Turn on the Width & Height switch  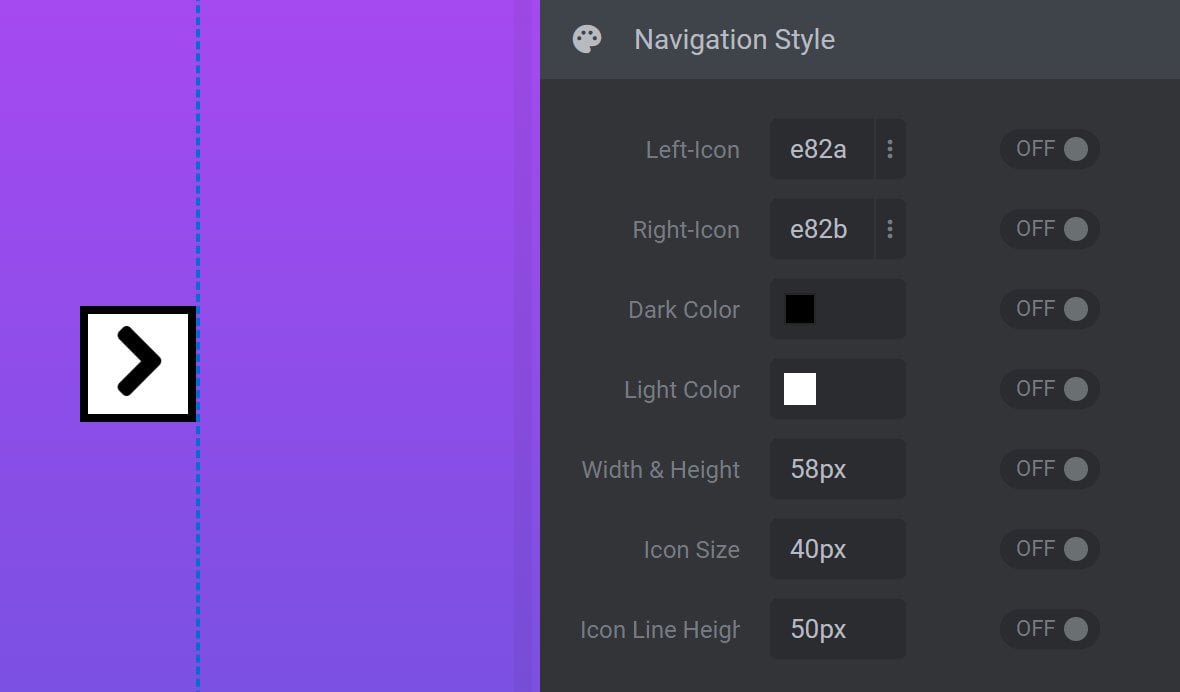[1050, 469]
